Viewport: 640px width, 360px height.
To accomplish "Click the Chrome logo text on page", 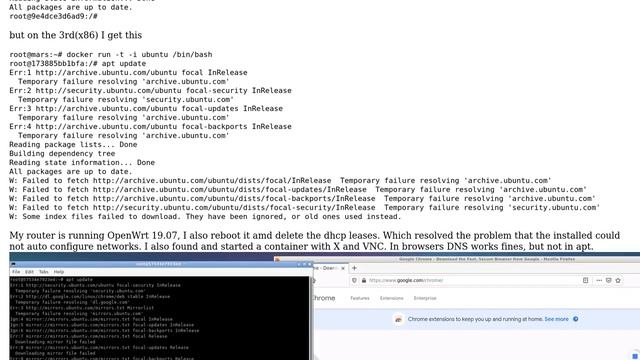I will [324, 298].
